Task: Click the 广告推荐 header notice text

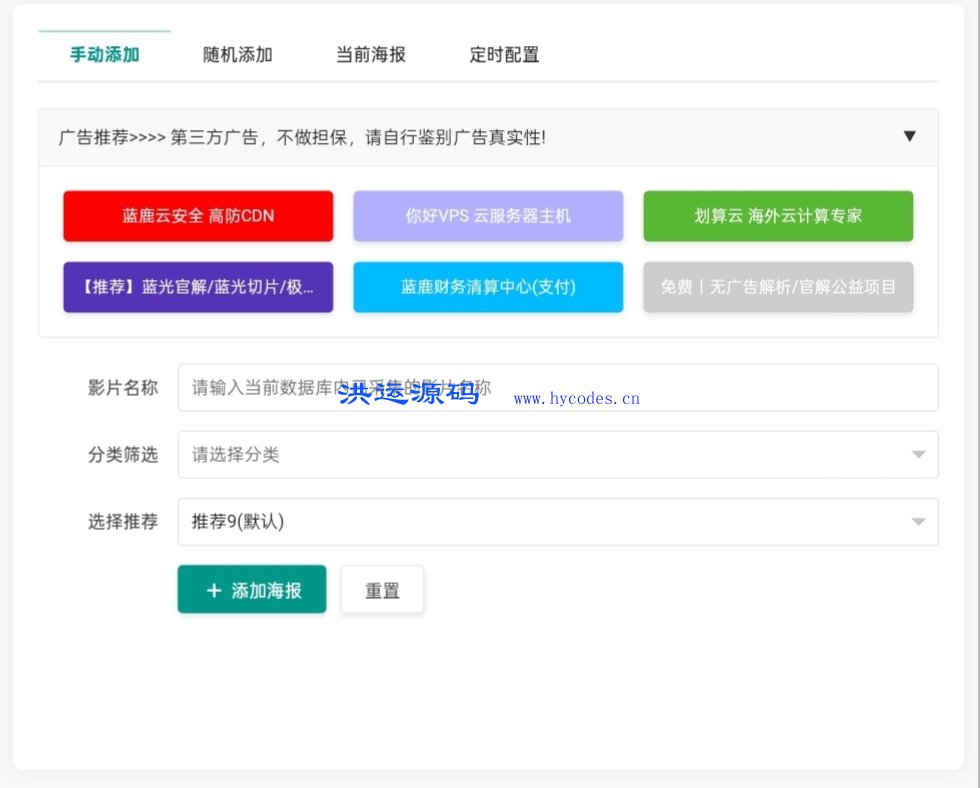Action: [x=302, y=137]
